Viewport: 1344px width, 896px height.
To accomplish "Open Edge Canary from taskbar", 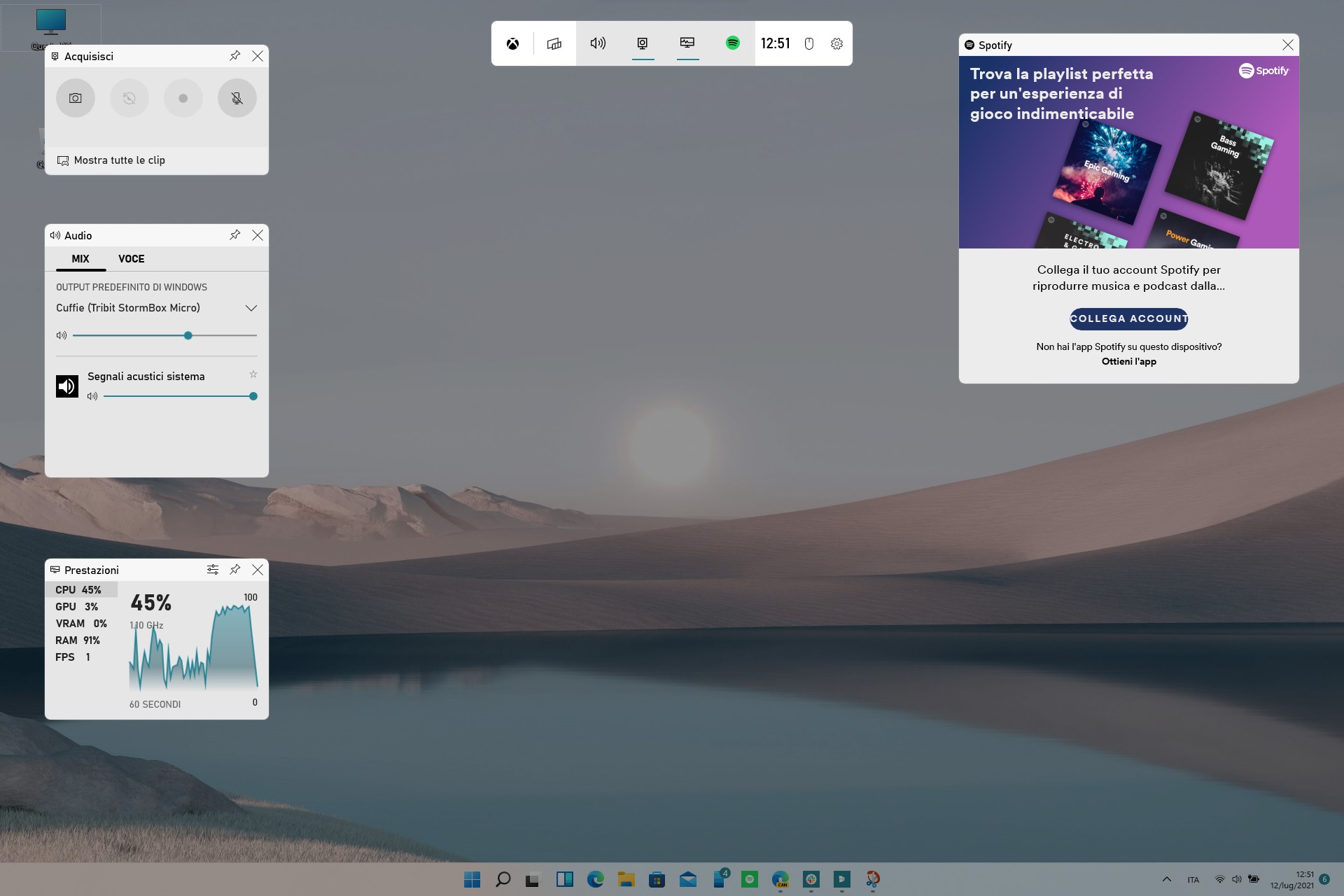I will click(x=780, y=879).
